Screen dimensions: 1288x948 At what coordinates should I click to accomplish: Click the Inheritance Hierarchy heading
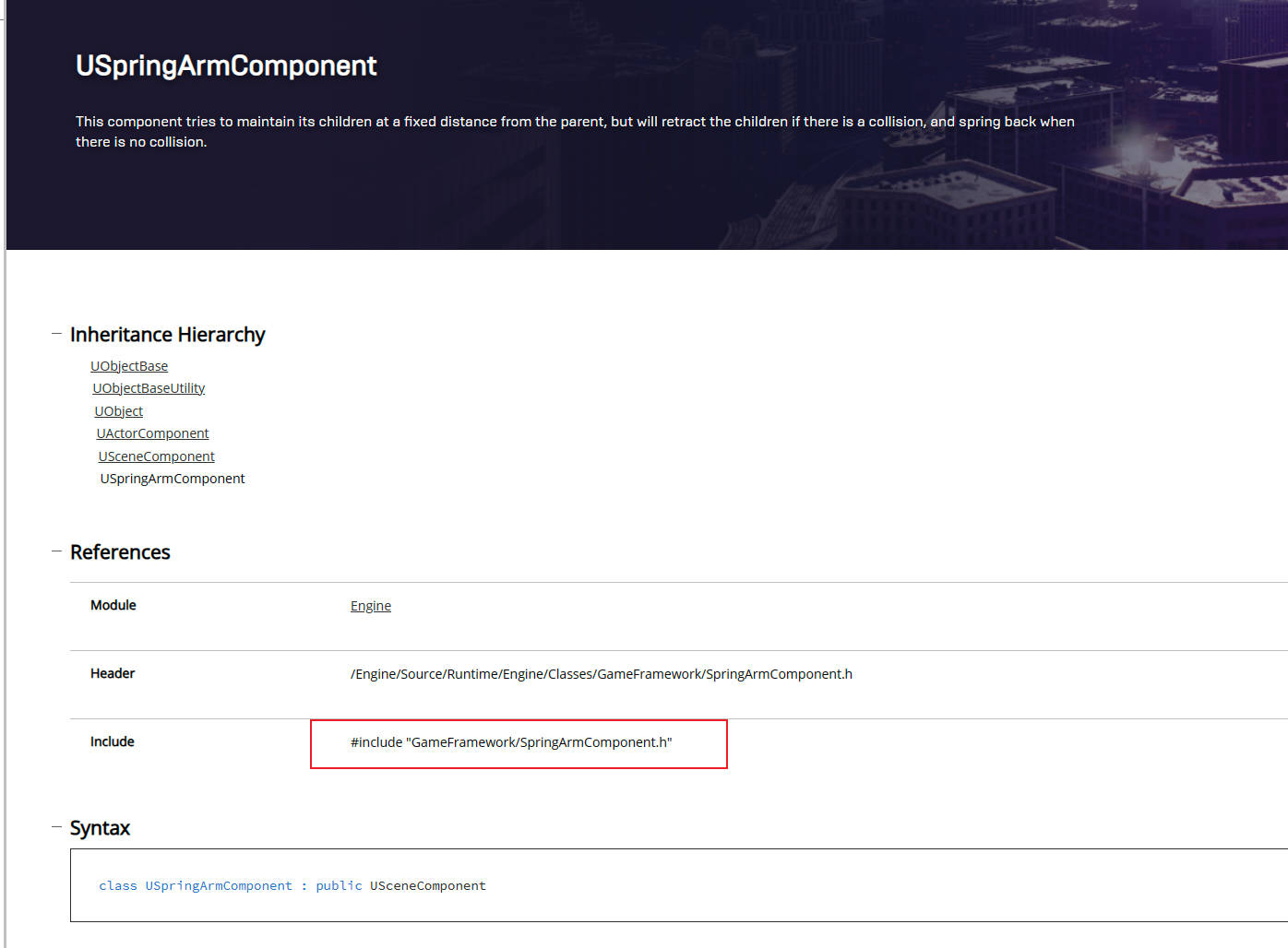pyautogui.click(x=168, y=335)
